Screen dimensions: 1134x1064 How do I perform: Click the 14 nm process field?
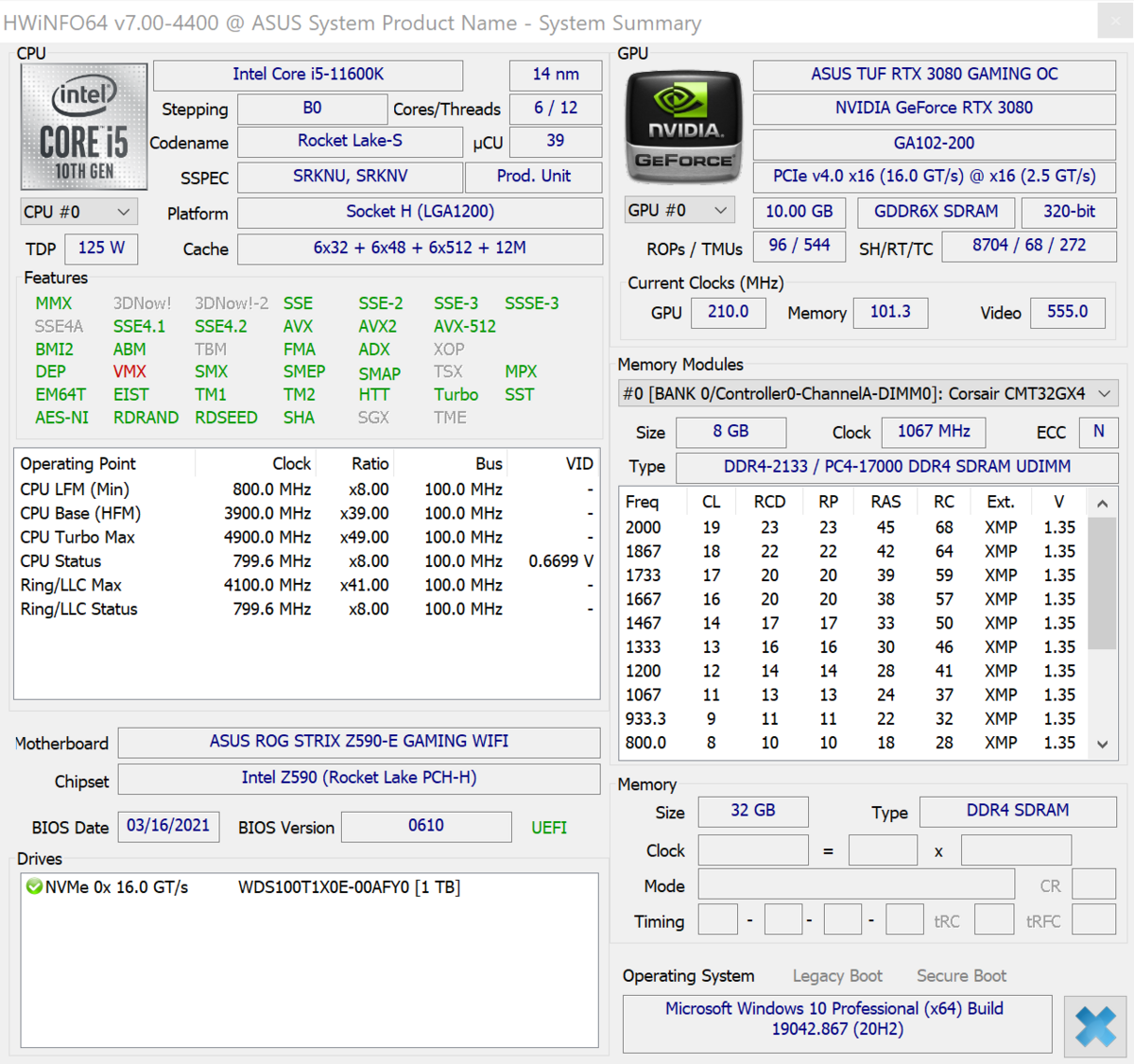coord(556,75)
